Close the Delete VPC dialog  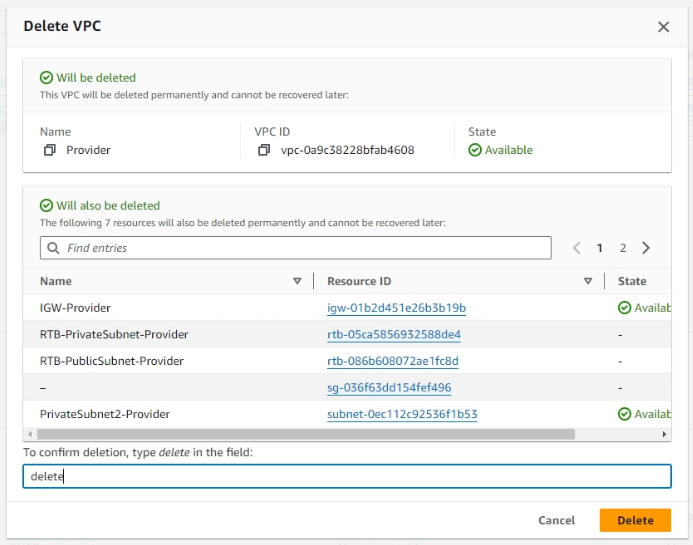click(x=663, y=27)
